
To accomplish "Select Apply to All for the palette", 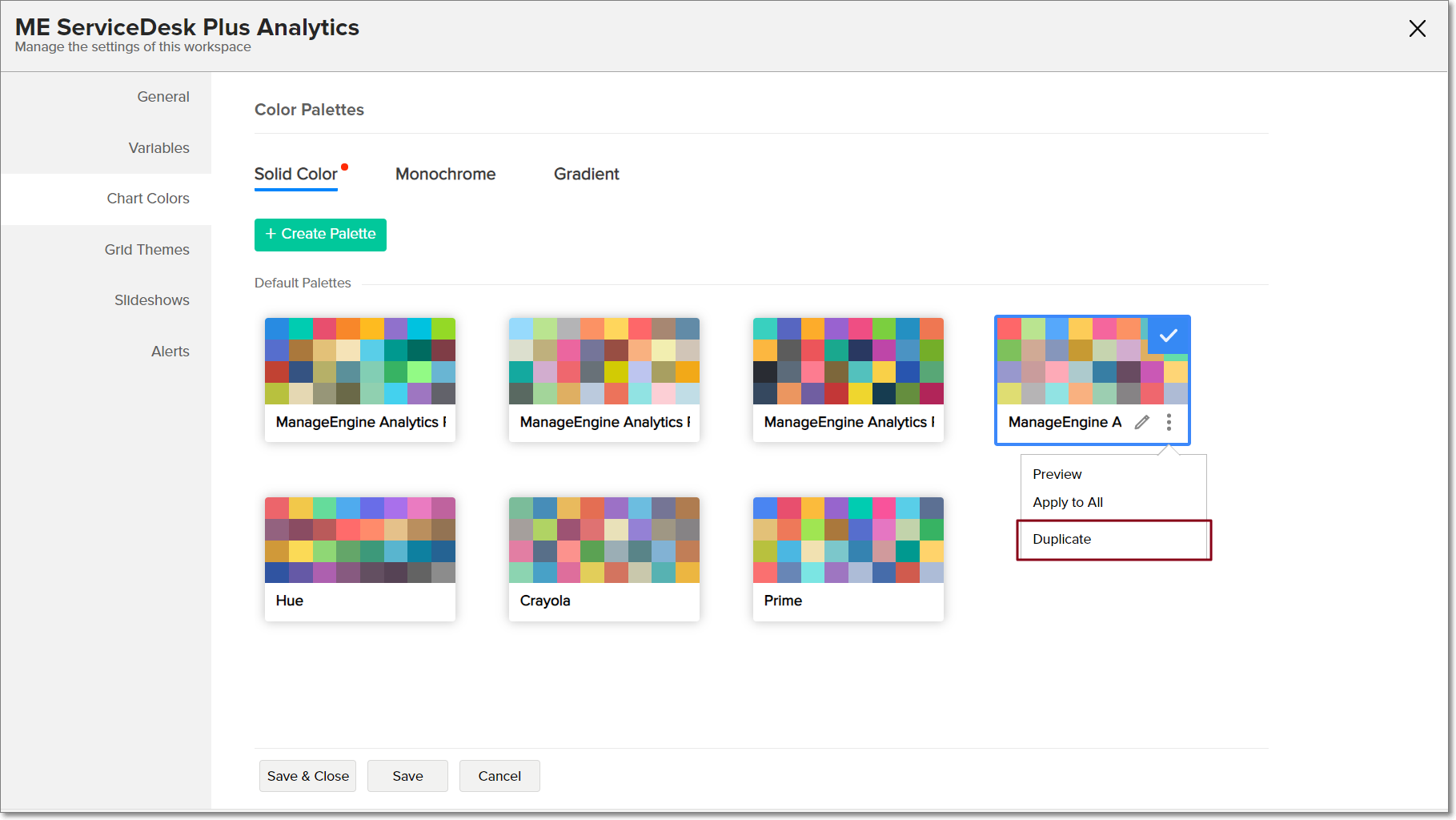I will coord(1068,502).
